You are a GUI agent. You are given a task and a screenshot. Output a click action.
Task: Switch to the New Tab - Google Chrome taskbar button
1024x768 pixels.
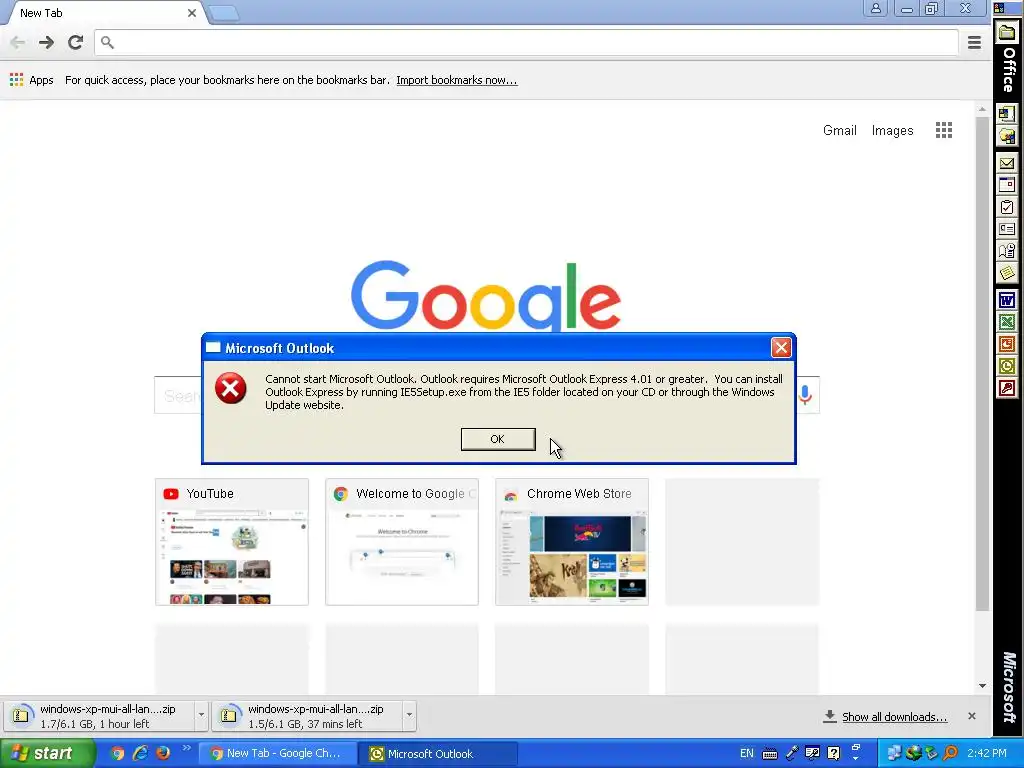pos(277,754)
